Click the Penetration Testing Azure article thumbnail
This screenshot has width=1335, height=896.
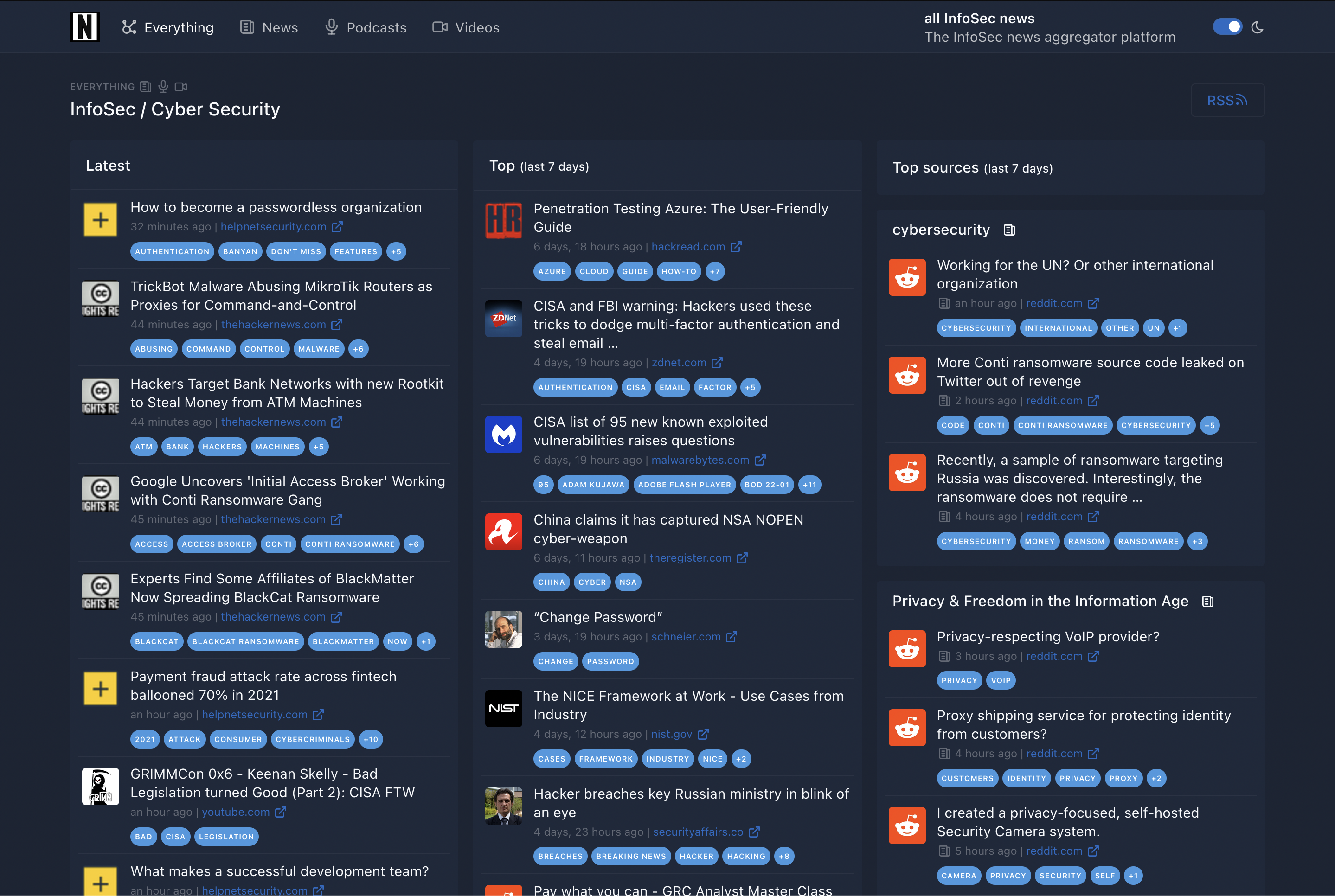pyautogui.click(x=503, y=221)
